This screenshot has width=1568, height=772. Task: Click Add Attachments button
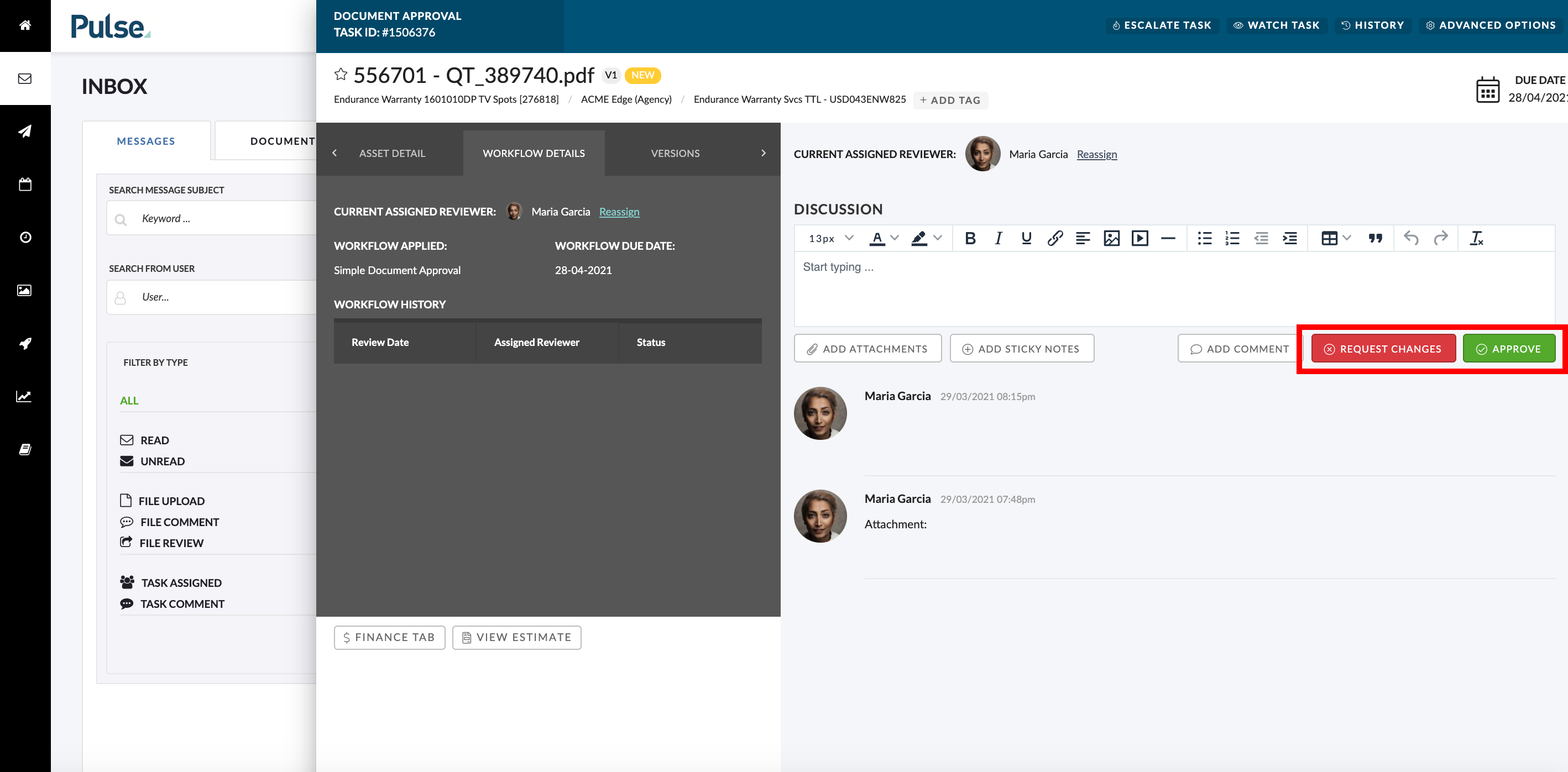(x=867, y=349)
